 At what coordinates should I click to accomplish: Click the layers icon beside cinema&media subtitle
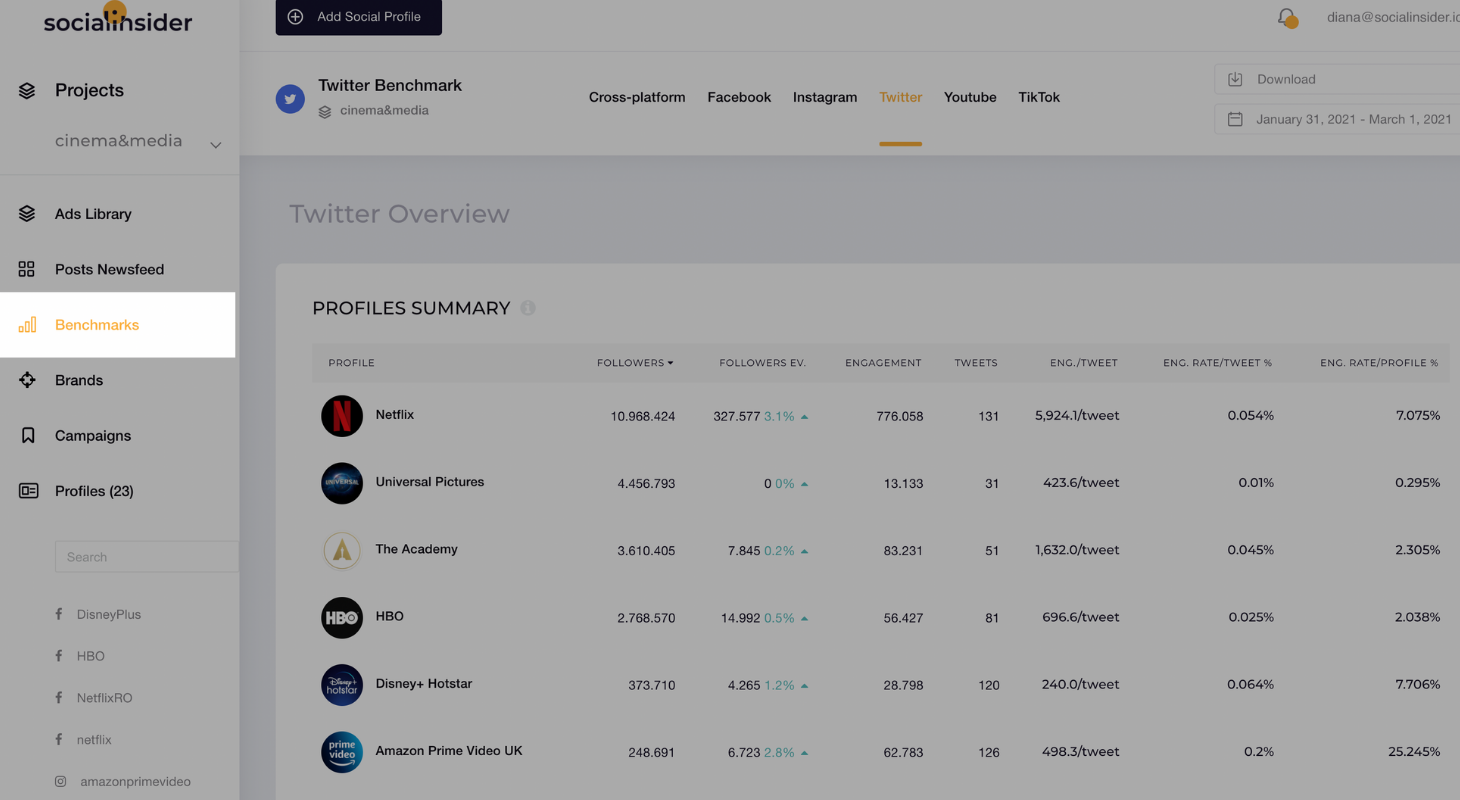tap(325, 112)
